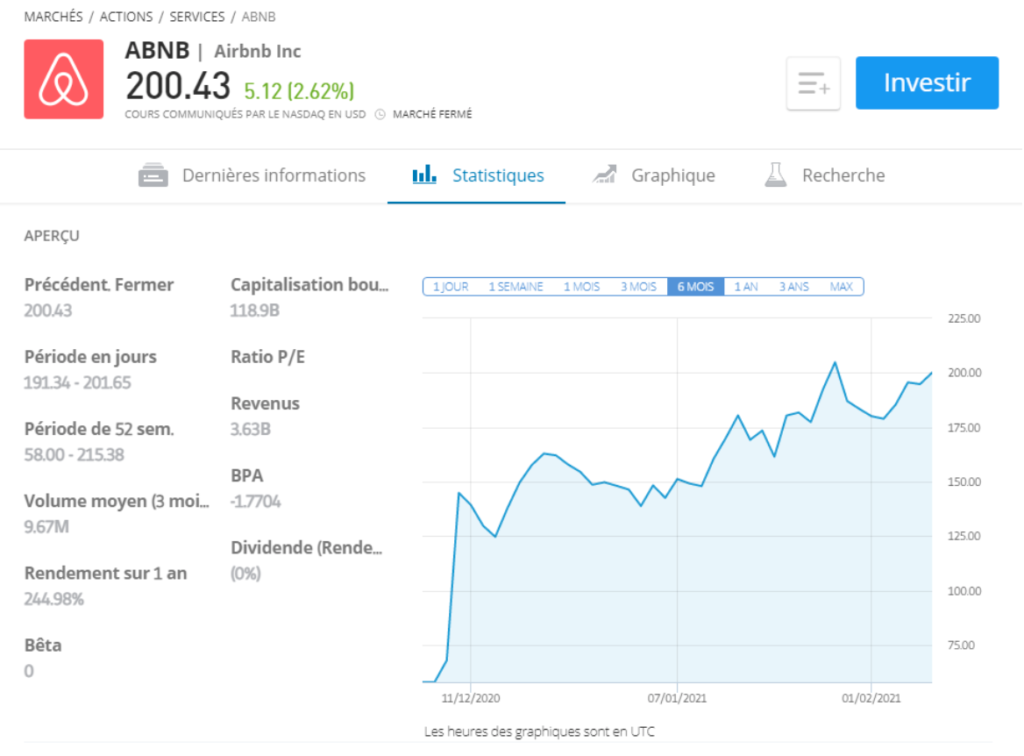Click the Revenus value 3.63B
The width and height of the screenshot is (1024, 756).
click(x=250, y=429)
